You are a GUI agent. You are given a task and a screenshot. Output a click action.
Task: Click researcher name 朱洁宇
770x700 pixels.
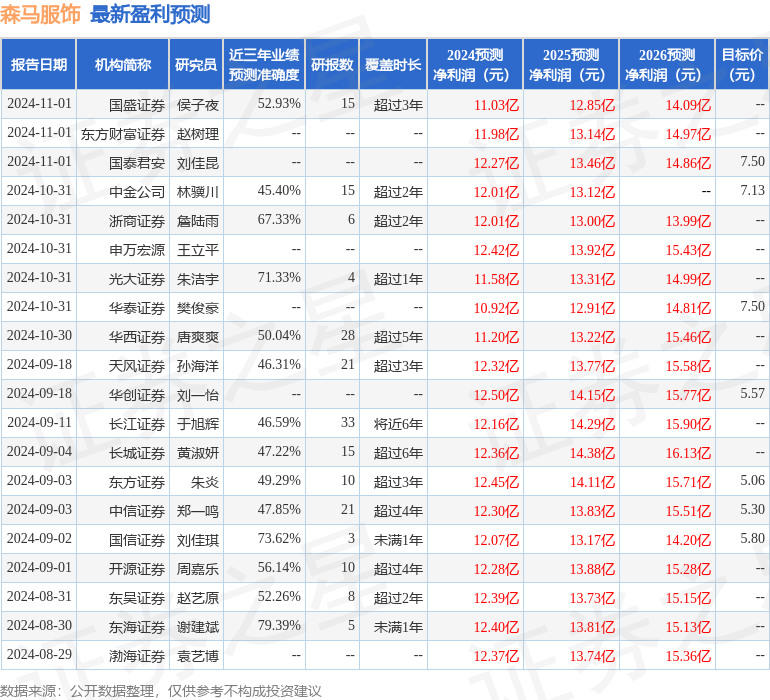(x=198, y=279)
